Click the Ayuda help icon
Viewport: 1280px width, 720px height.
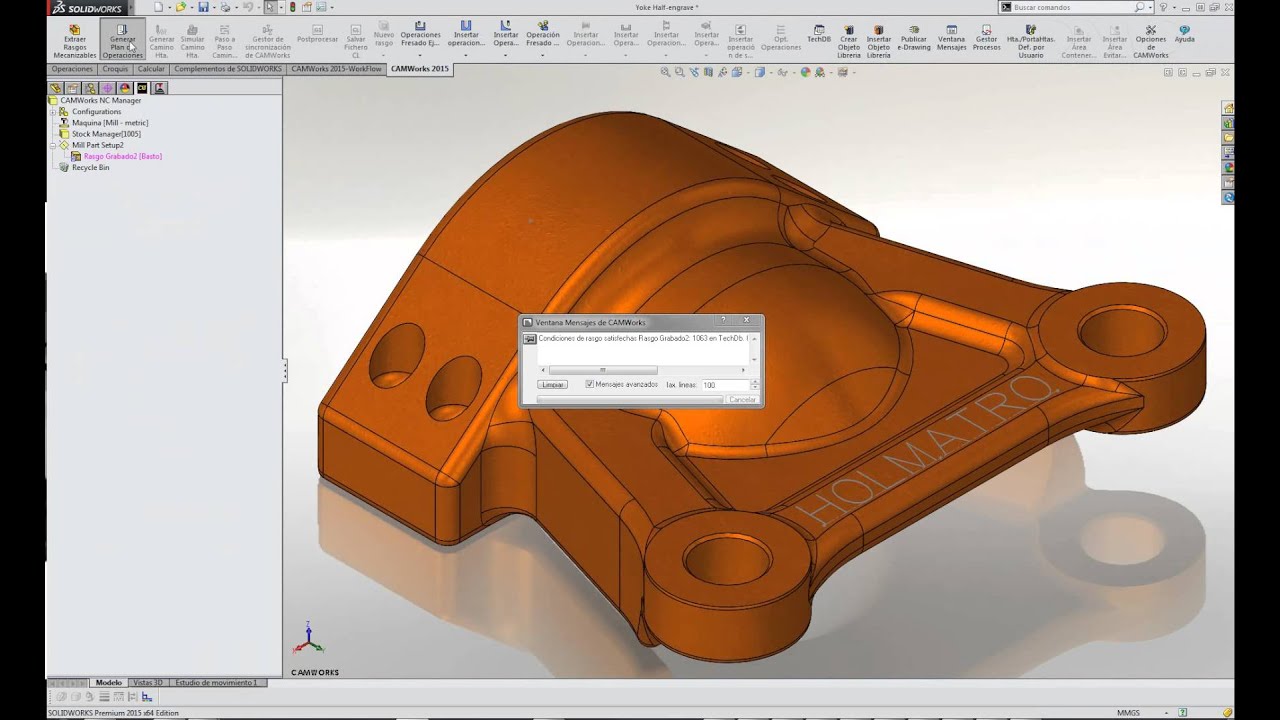tap(1185, 35)
